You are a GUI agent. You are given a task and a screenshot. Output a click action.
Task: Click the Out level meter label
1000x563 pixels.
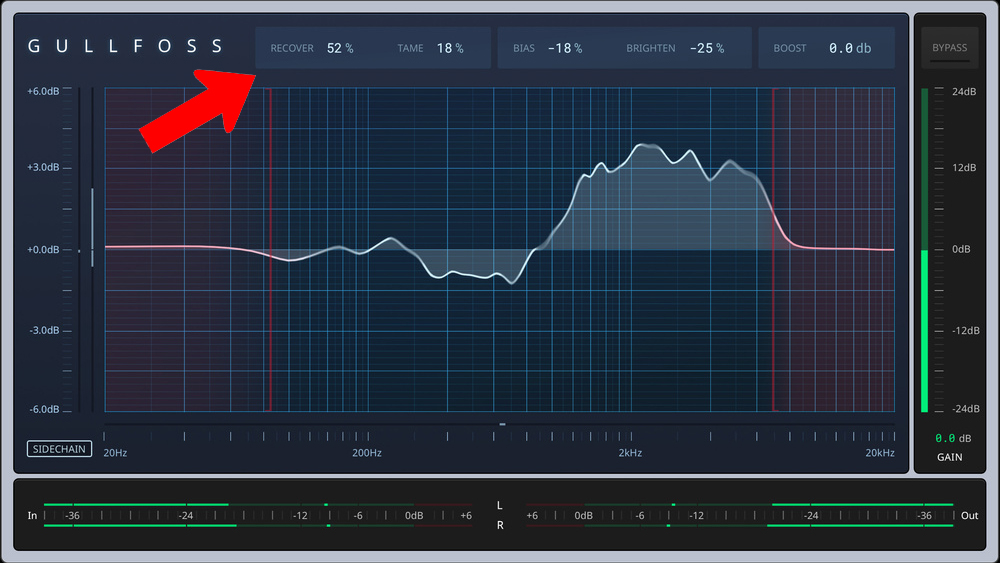tap(969, 515)
